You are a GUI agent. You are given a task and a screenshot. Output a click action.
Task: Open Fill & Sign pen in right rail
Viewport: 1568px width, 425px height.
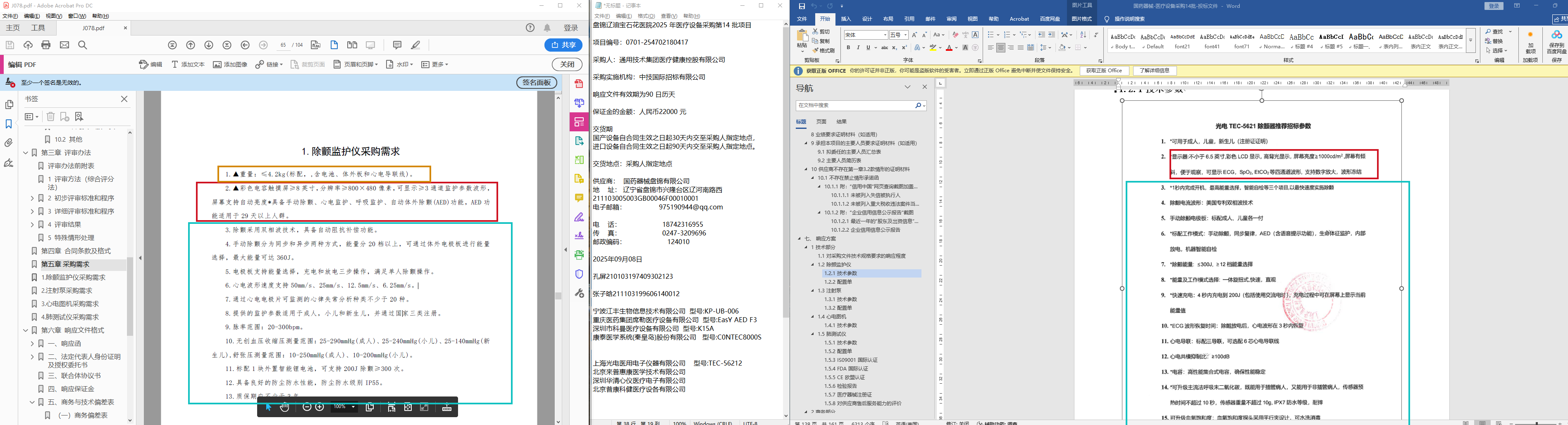coord(579,217)
